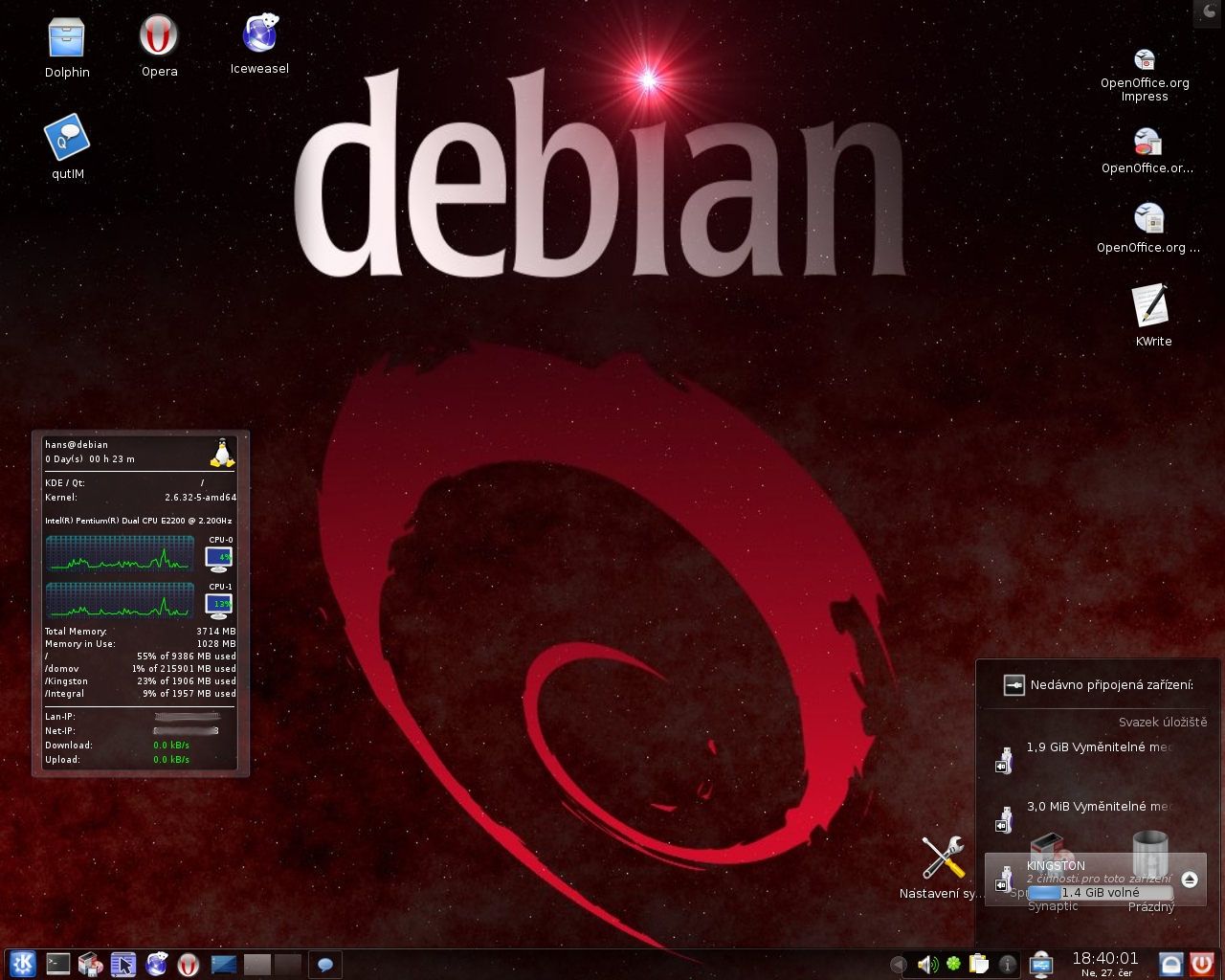Click the 'Svazek úložiště' label

[1163, 723]
